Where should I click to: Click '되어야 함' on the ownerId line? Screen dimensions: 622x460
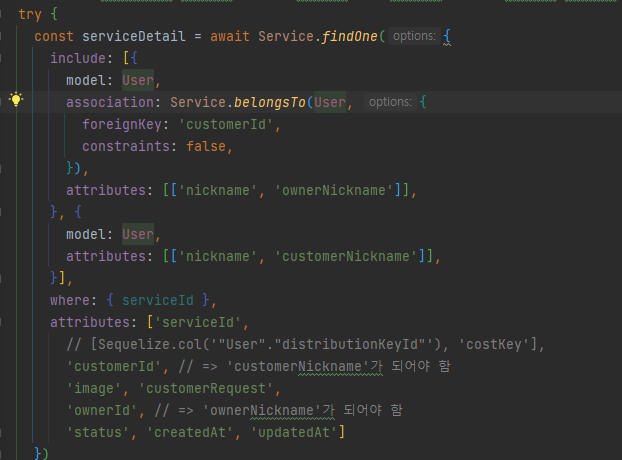click(373, 410)
